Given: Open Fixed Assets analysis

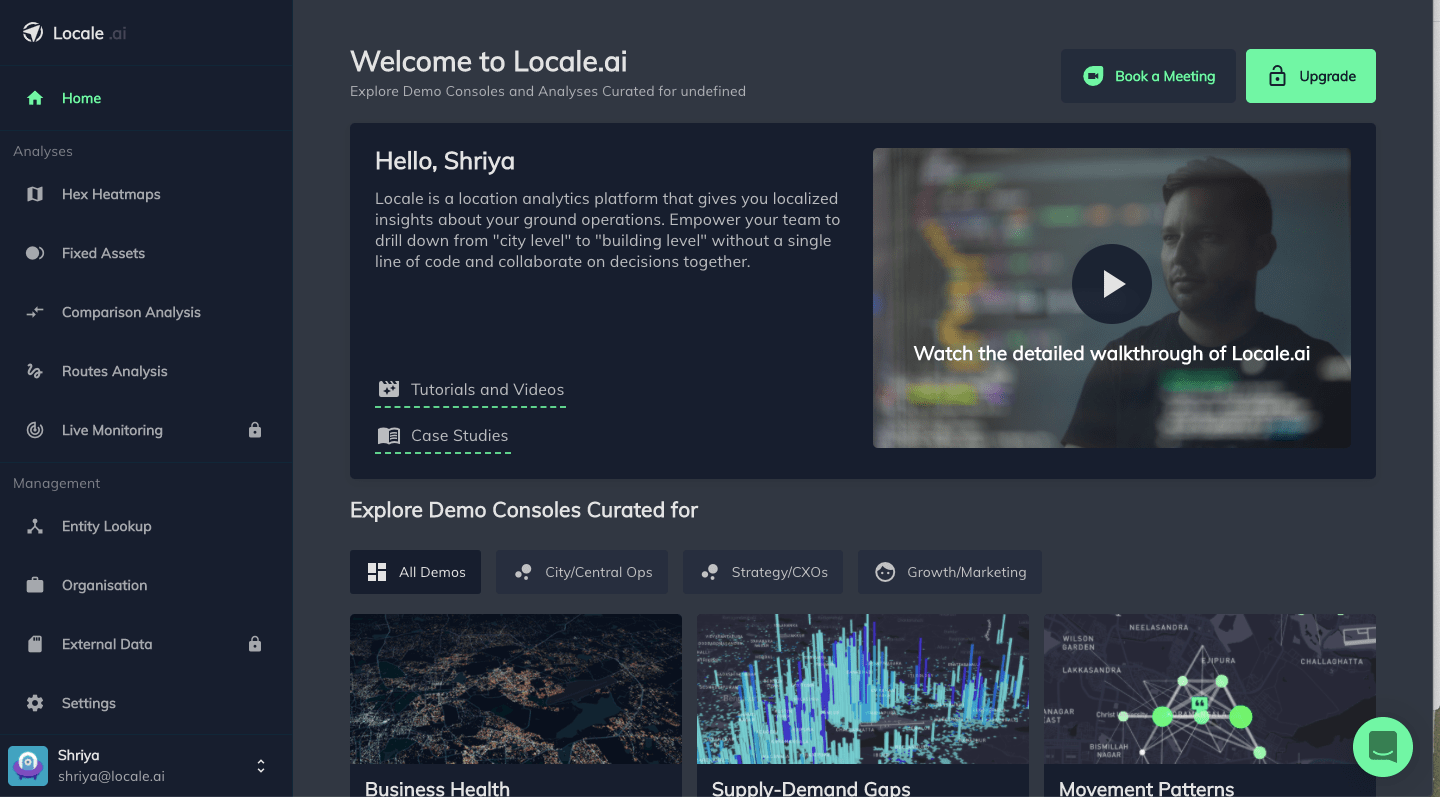Looking at the screenshot, I should coord(146,253).
